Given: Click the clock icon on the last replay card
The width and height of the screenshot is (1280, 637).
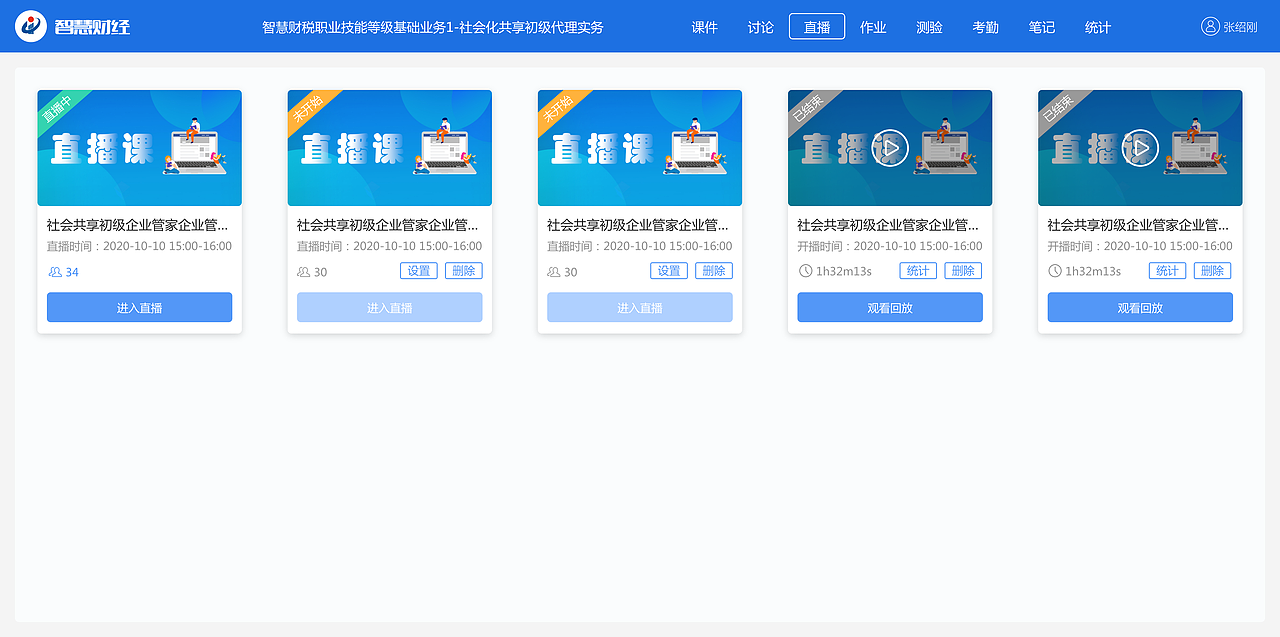Looking at the screenshot, I should (x=1055, y=270).
